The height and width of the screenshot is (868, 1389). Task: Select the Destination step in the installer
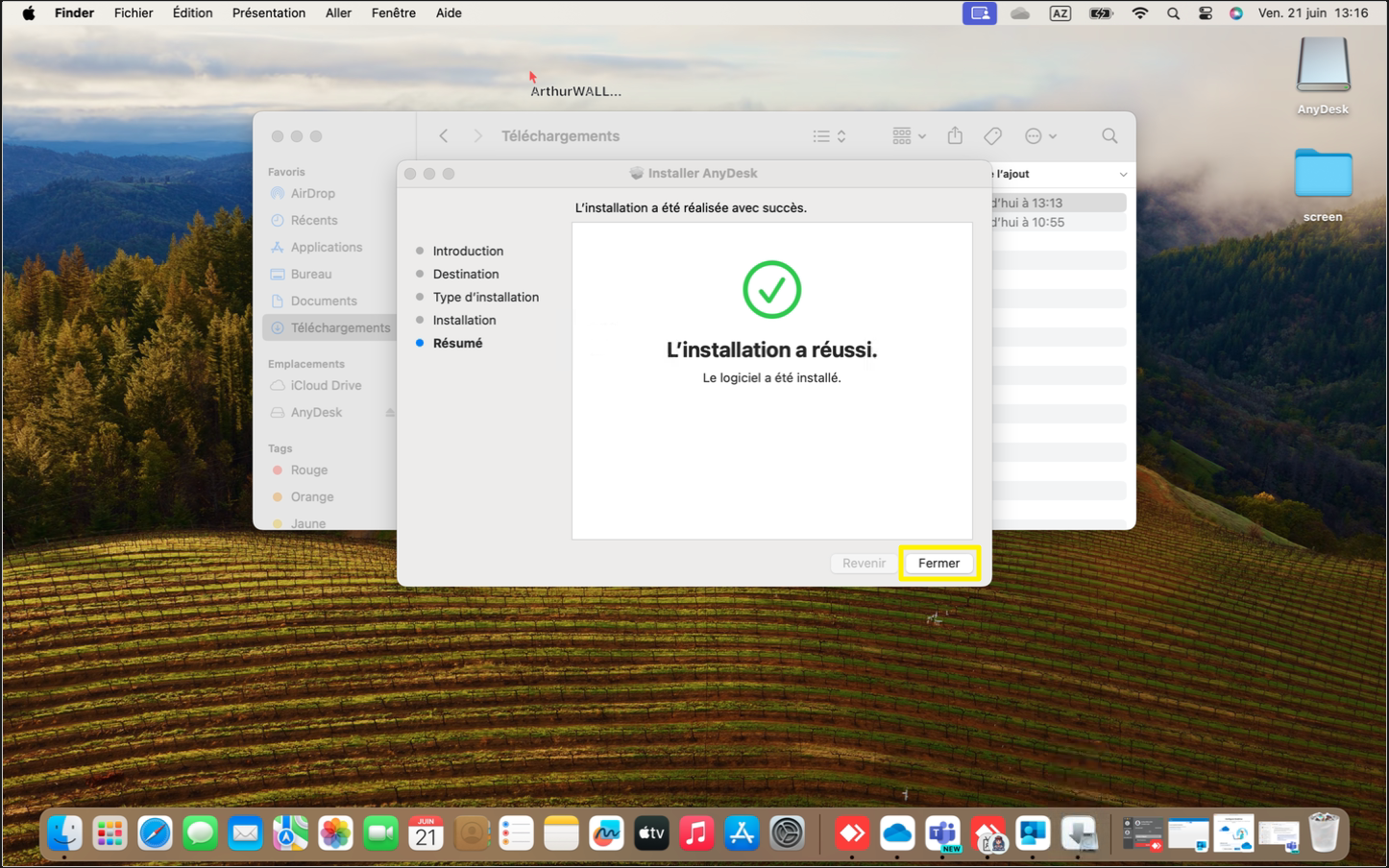coord(466,274)
